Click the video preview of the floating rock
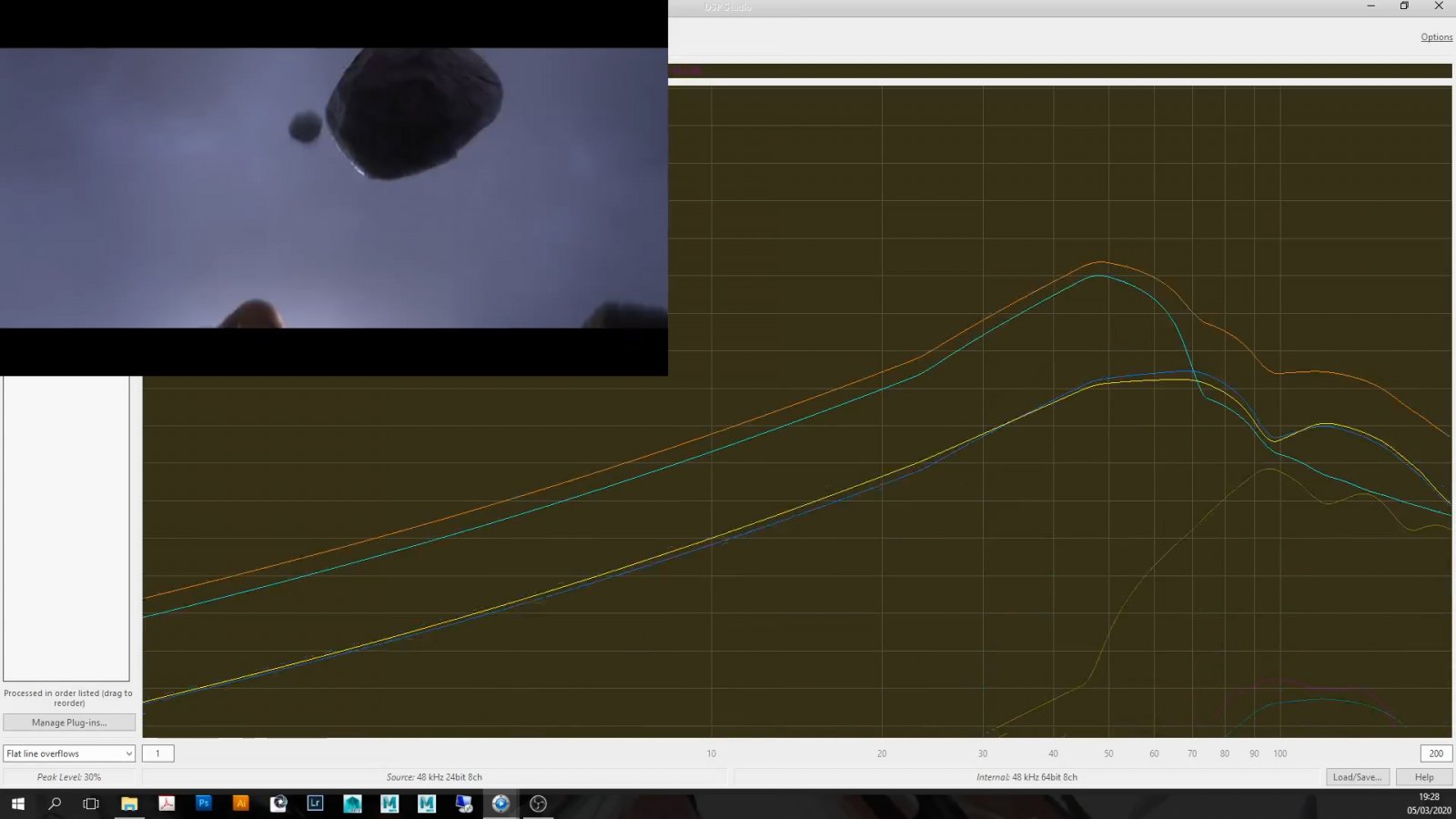1456x819 pixels. tap(333, 187)
